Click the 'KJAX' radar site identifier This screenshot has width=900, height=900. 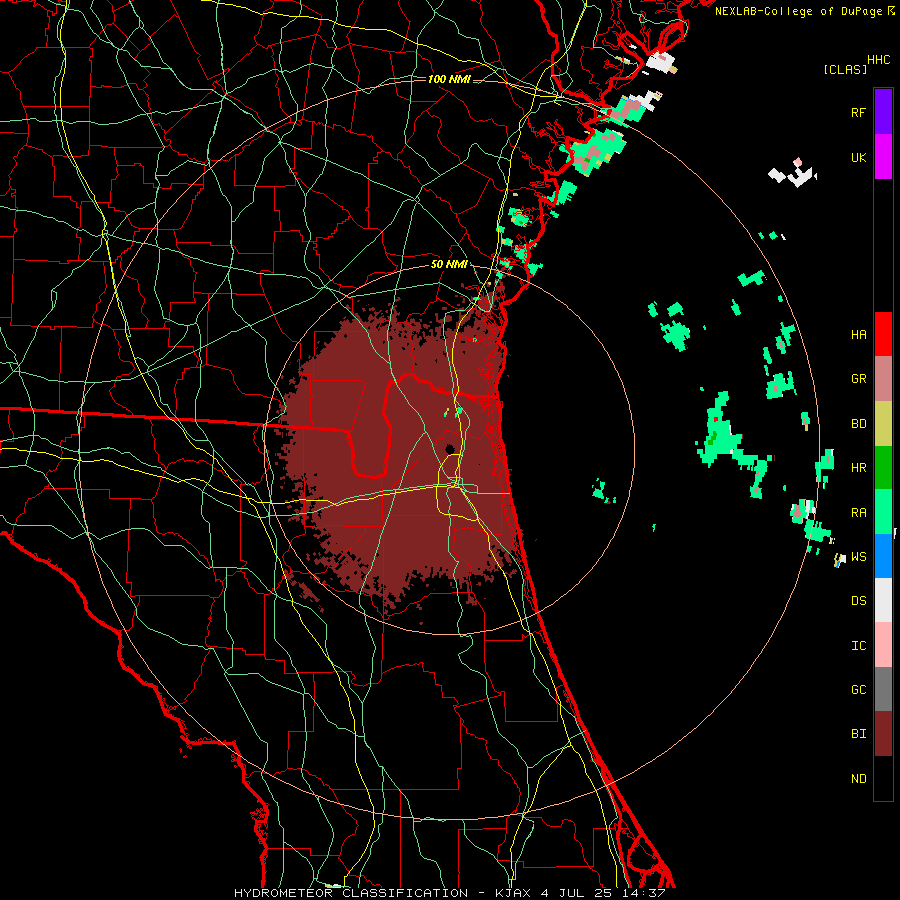click(513, 893)
